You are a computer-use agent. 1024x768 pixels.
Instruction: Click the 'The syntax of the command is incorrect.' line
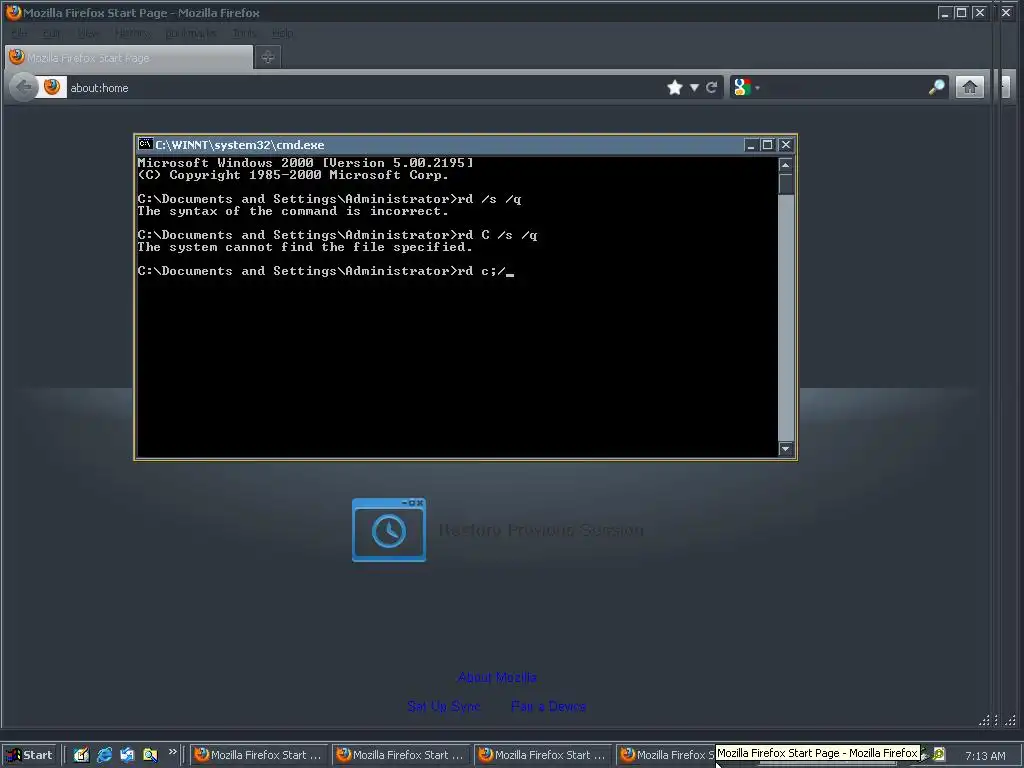293,211
